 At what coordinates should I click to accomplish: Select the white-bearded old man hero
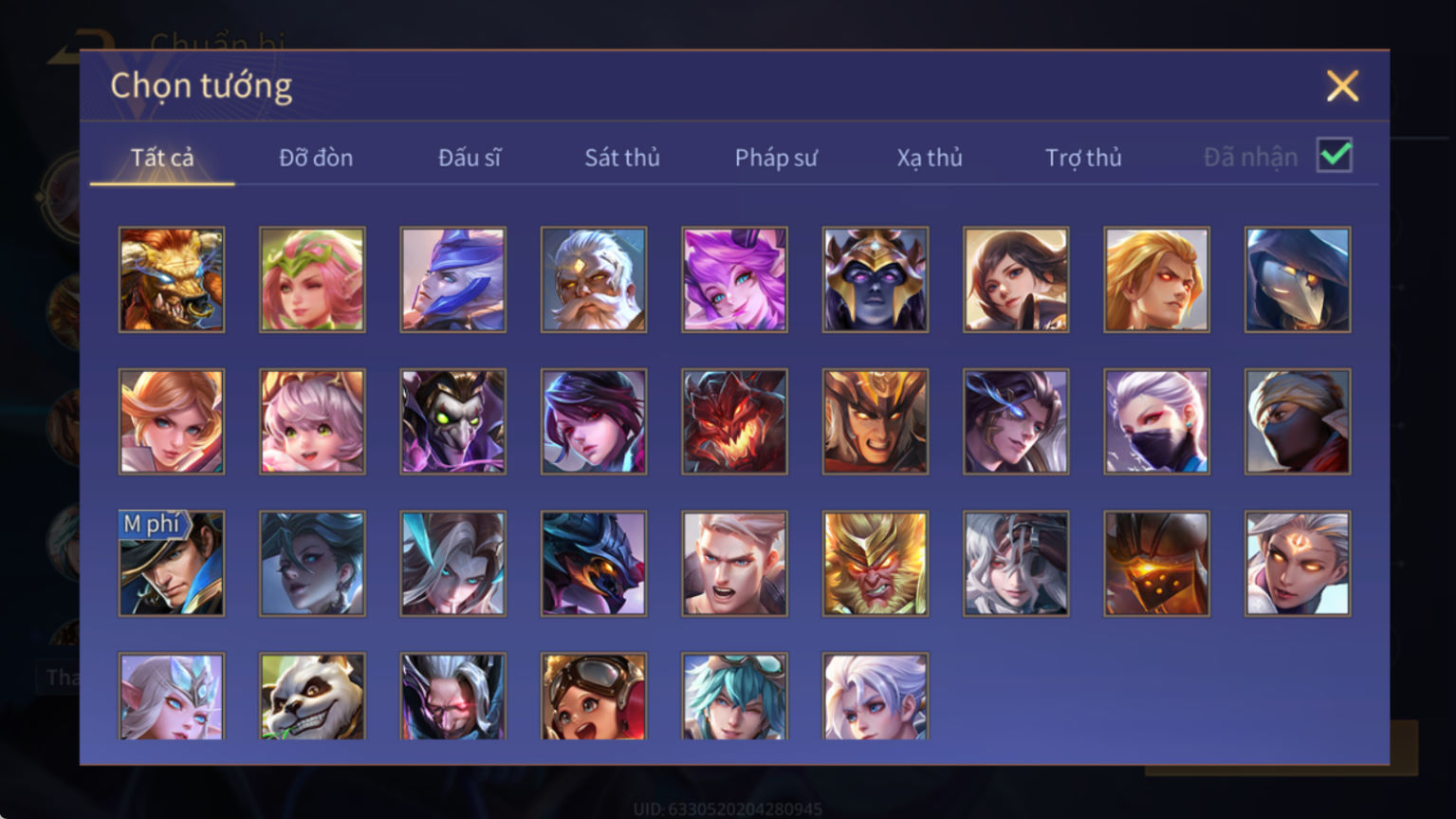coord(594,280)
